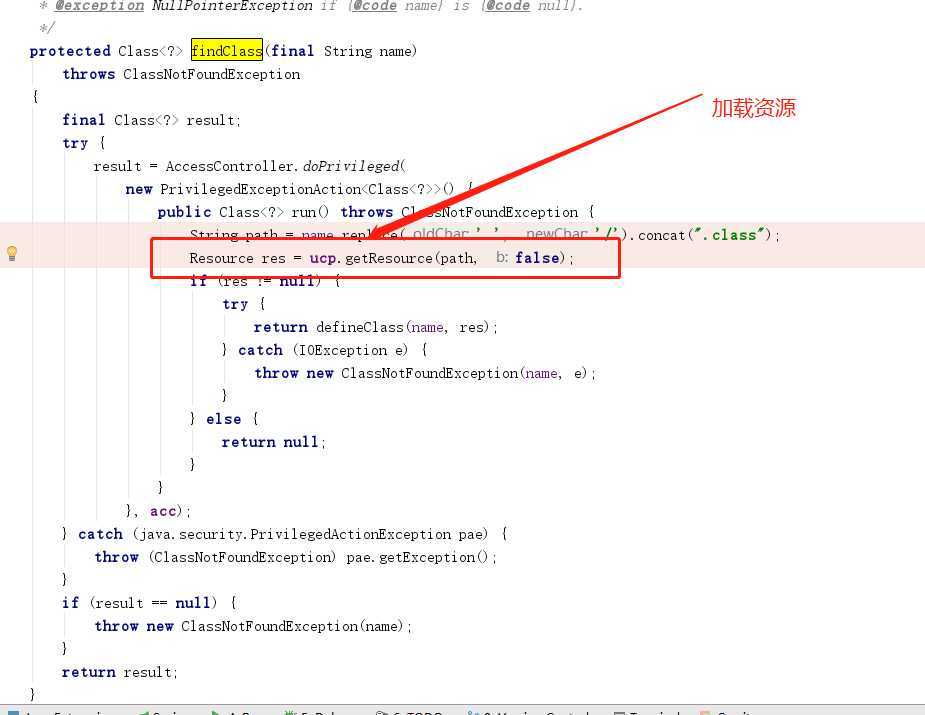Screen dimensions: 925x715
Task: Select the 'String name' parameter text
Action: [x=368, y=51]
